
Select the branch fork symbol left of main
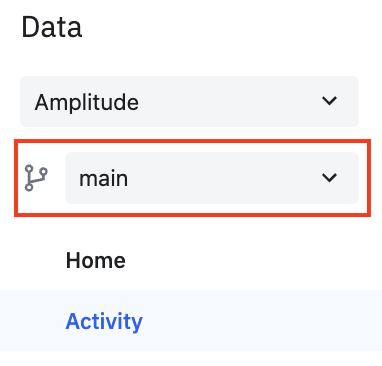[36, 178]
